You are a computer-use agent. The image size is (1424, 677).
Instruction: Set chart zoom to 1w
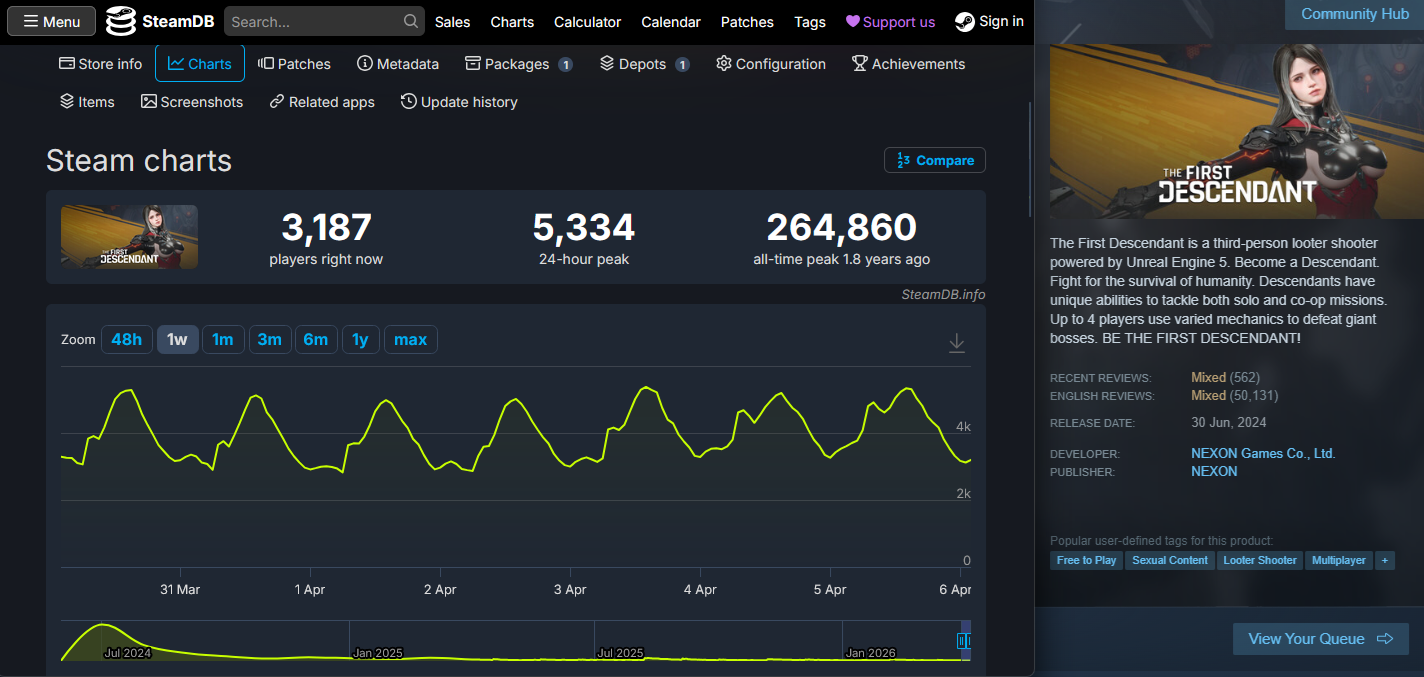(177, 340)
